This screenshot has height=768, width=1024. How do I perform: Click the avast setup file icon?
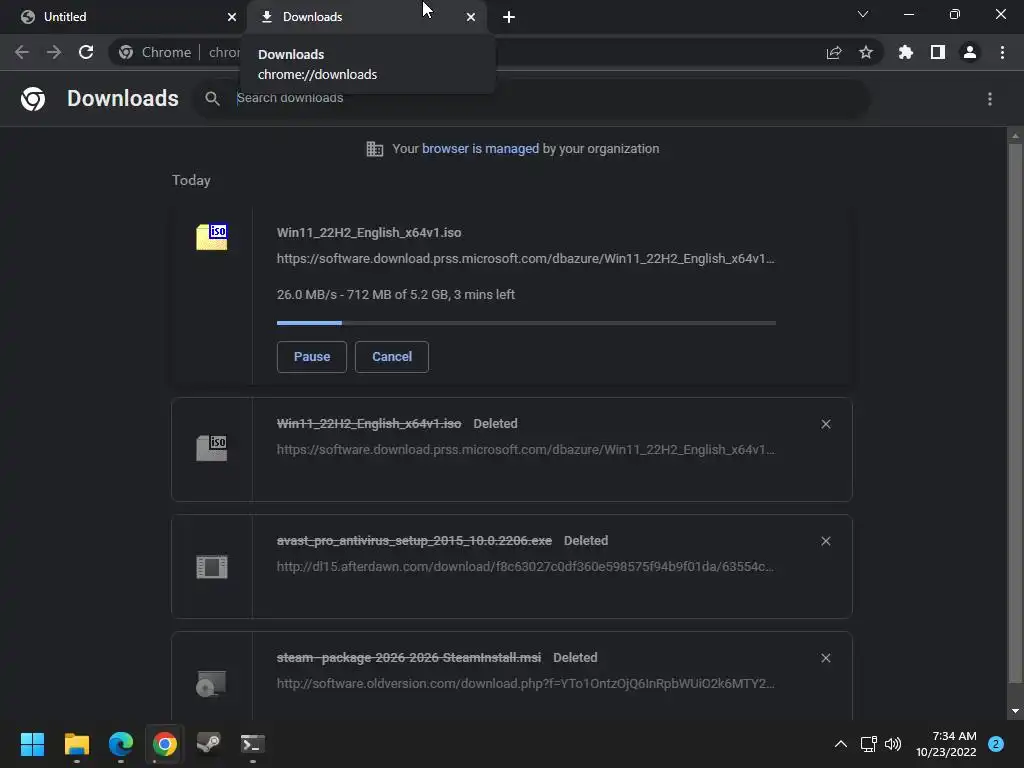tap(212, 566)
